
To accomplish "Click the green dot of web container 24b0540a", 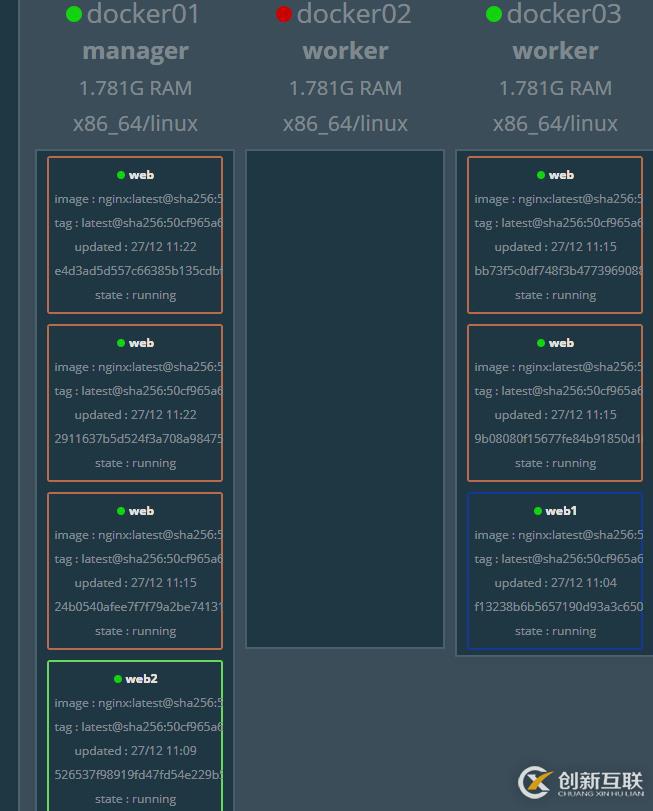I will [x=121, y=512].
